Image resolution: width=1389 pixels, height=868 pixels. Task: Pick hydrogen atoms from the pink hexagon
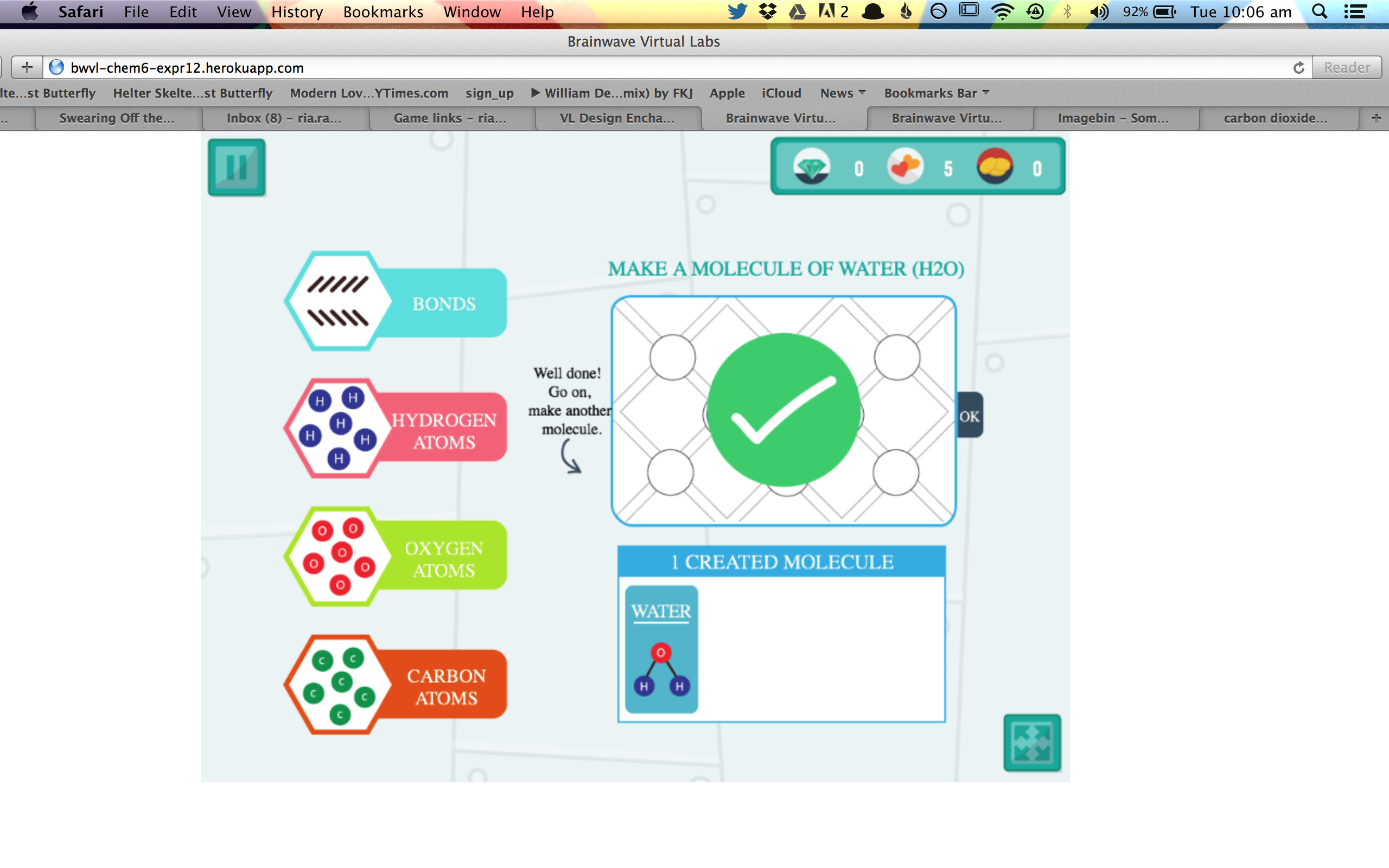[338, 428]
